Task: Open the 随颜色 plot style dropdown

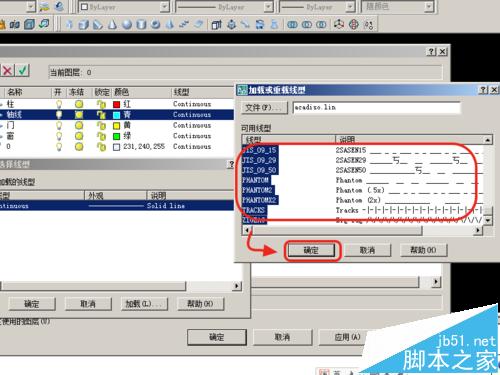Action: click(x=429, y=6)
